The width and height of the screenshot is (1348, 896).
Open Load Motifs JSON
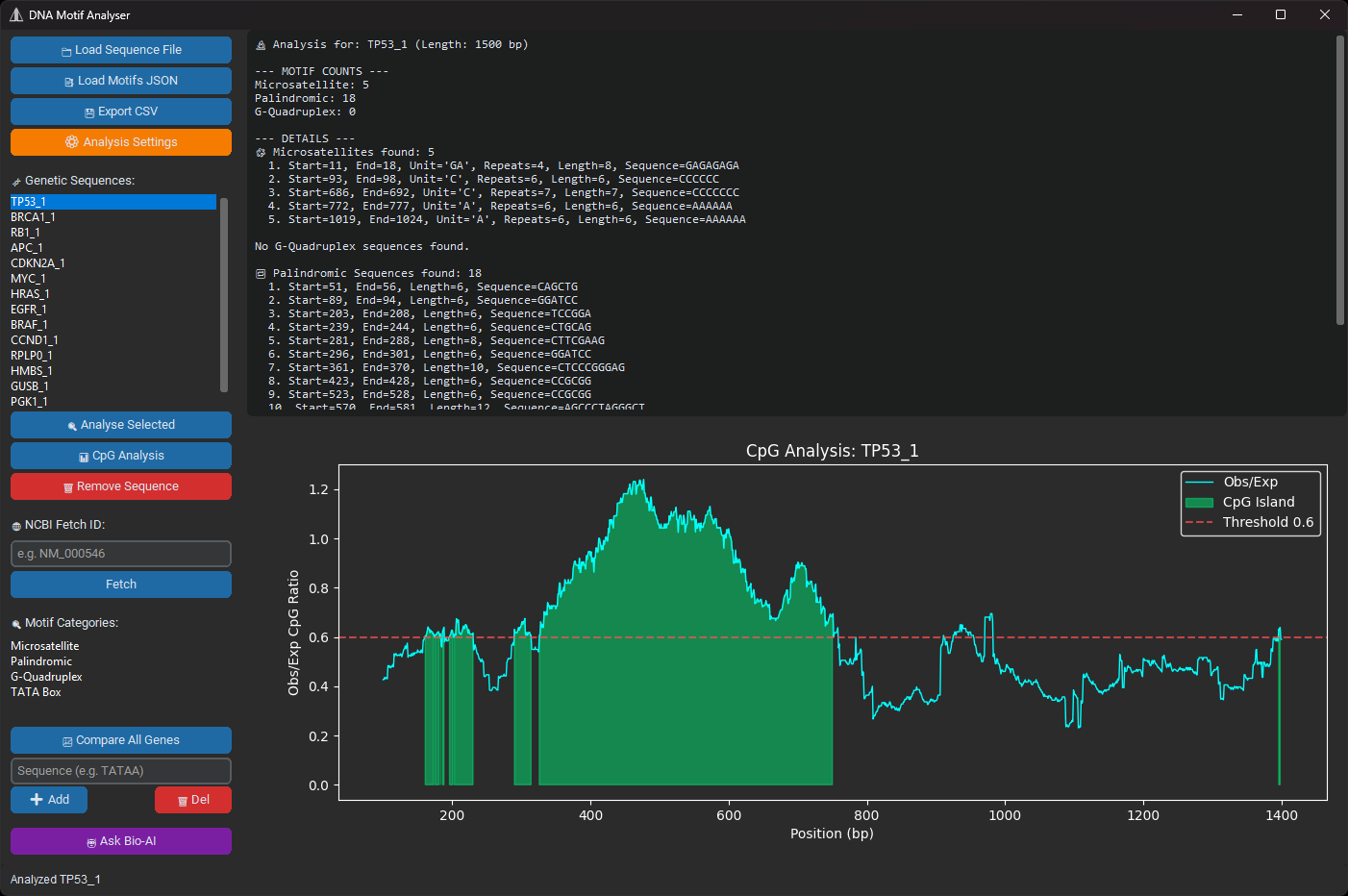pos(121,81)
